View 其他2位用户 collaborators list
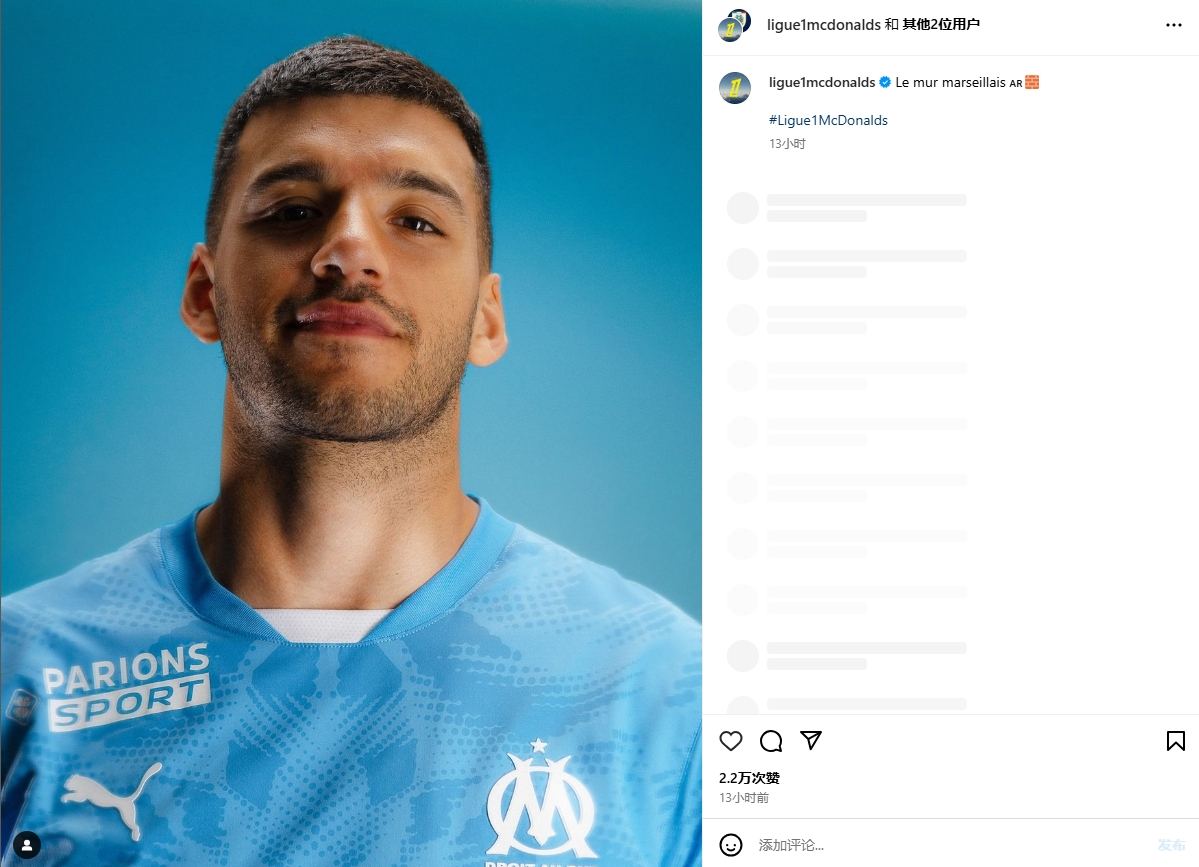The width and height of the screenshot is (1199, 867). [941, 24]
